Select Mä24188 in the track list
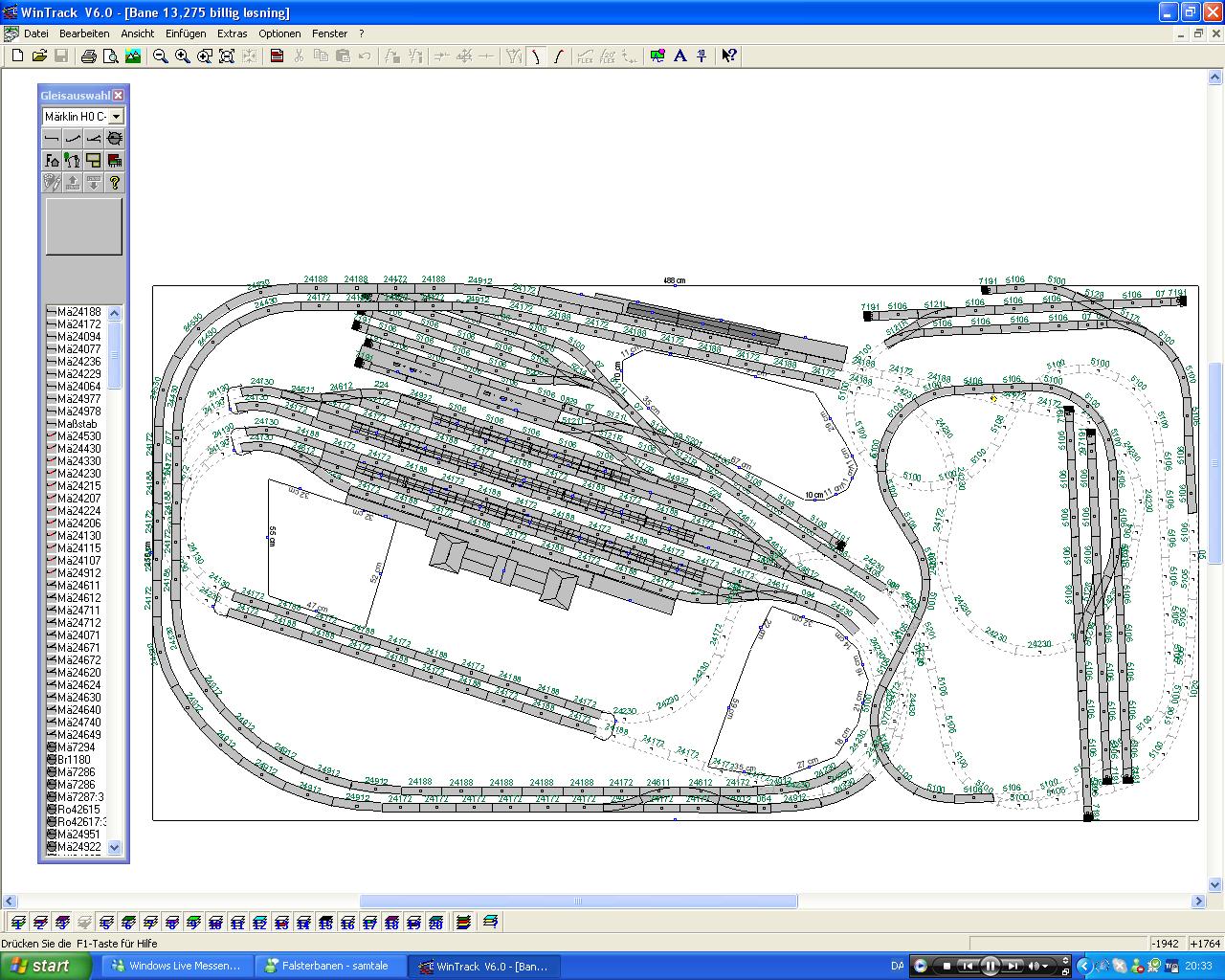 click(x=75, y=312)
